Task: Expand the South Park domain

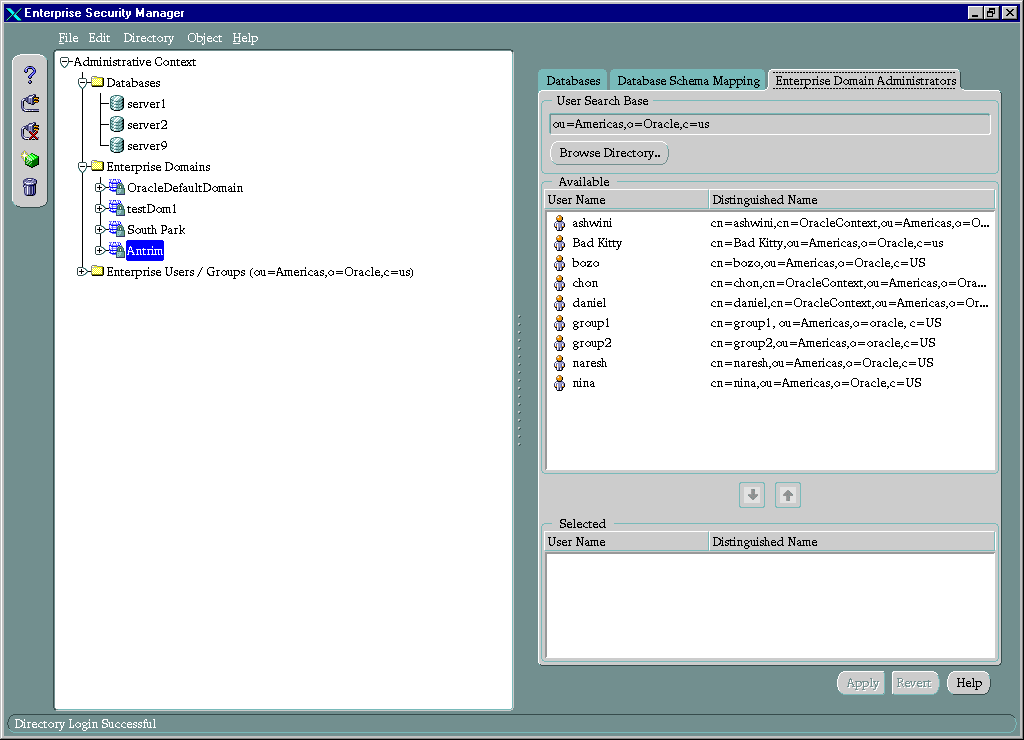Action: click(x=99, y=230)
